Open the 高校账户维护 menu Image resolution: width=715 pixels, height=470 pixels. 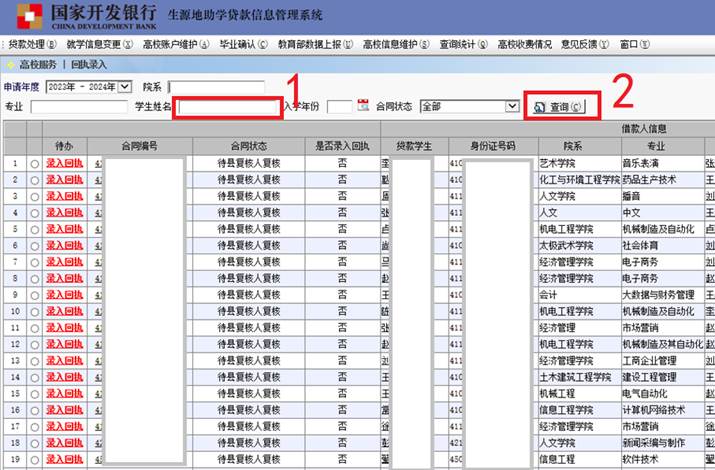point(176,45)
